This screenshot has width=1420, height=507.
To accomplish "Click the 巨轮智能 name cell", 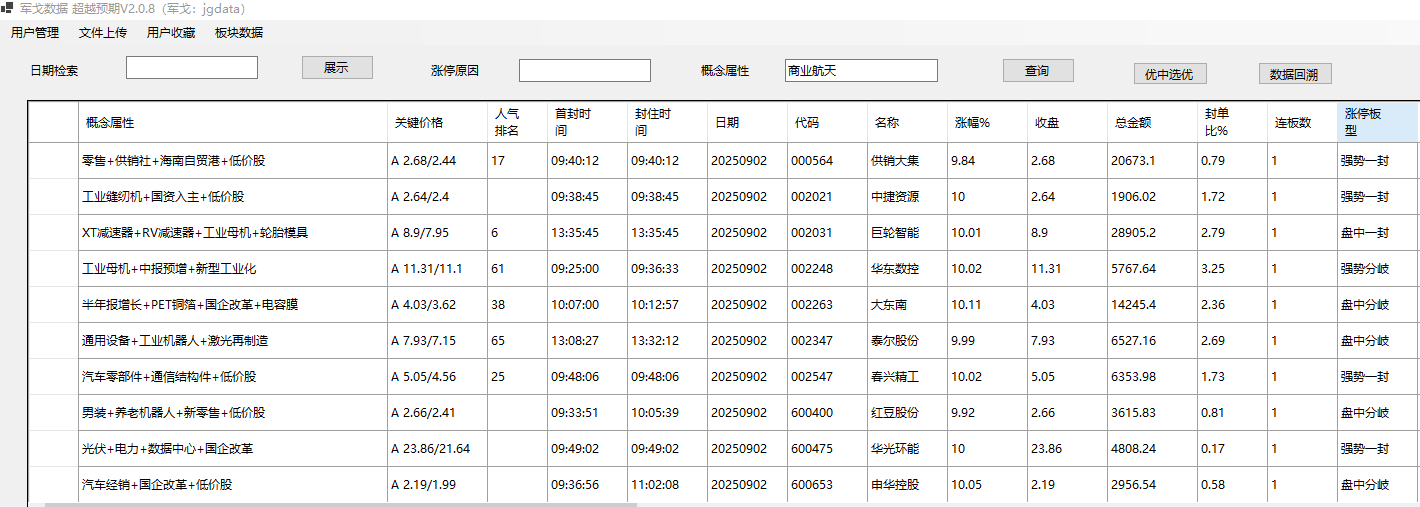I will point(894,233).
